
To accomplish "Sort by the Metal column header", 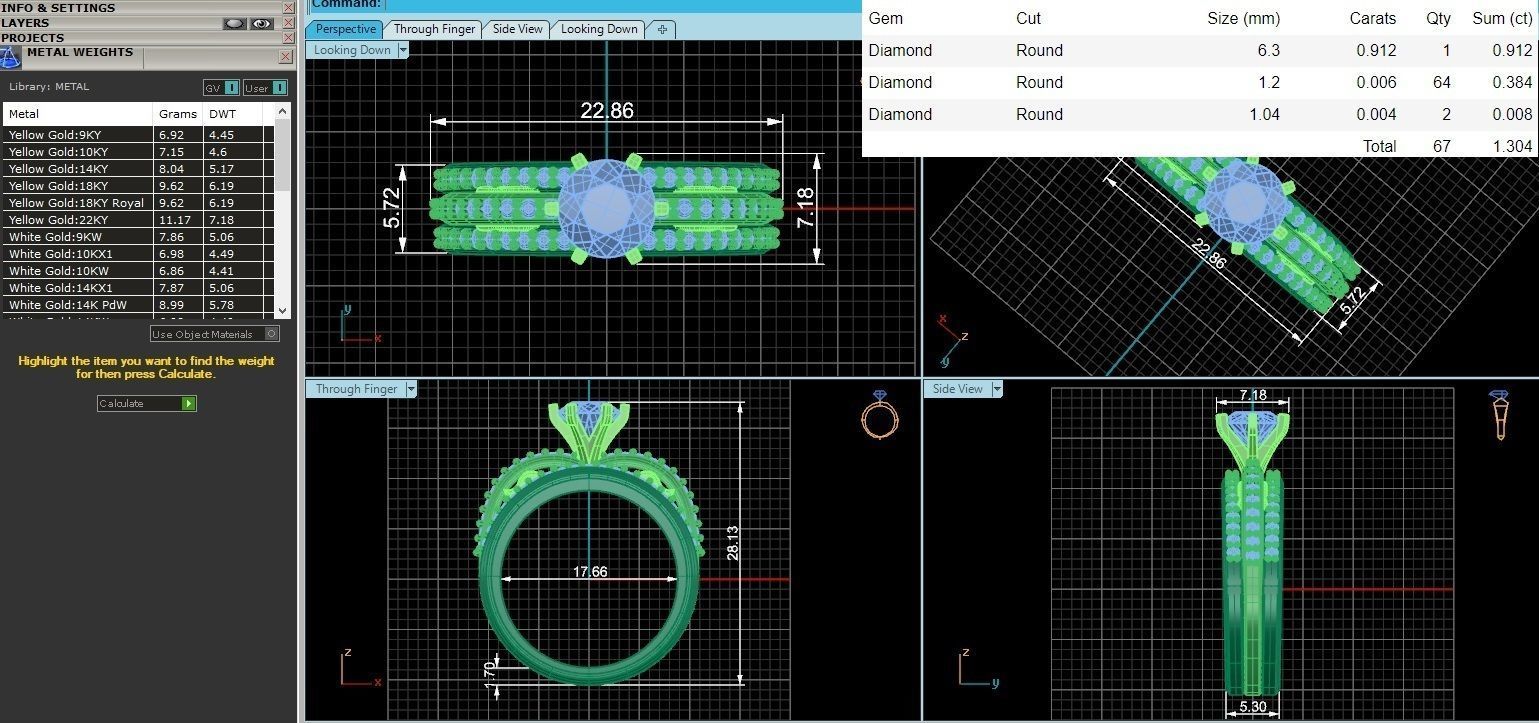I will (x=79, y=114).
